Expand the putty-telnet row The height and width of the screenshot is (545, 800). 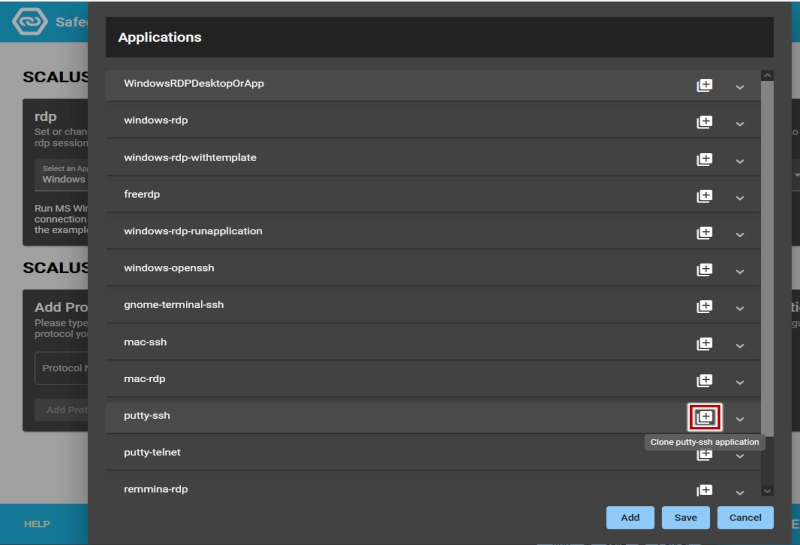pos(739,456)
